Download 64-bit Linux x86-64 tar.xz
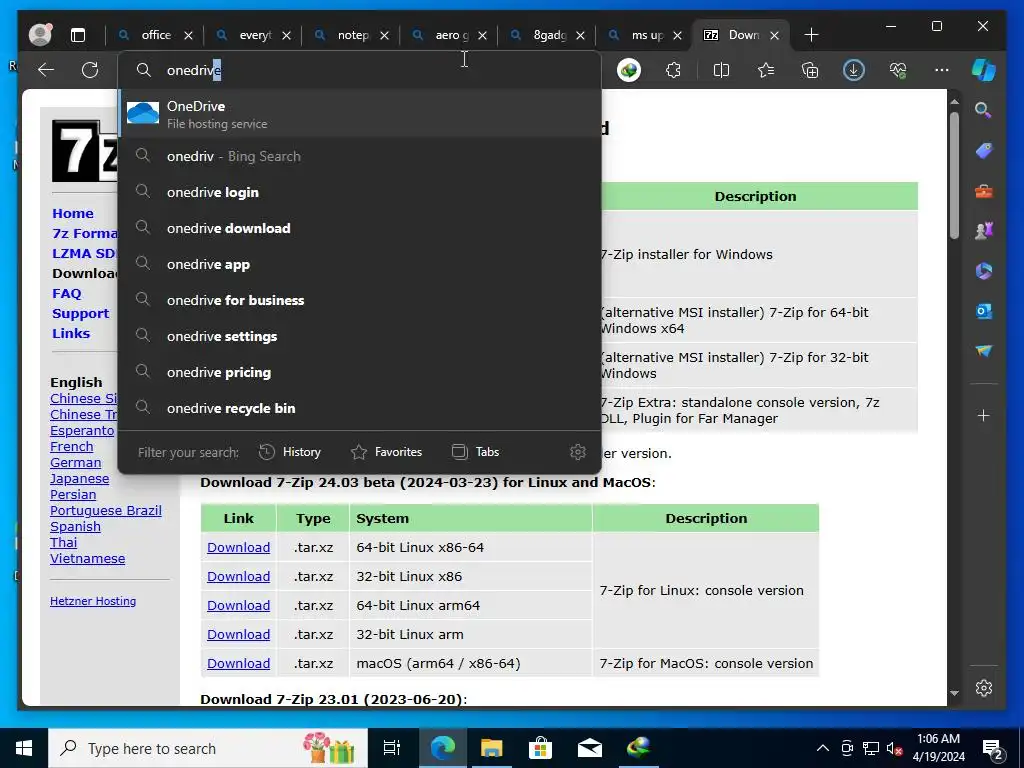The width and height of the screenshot is (1024, 768). (x=238, y=547)
